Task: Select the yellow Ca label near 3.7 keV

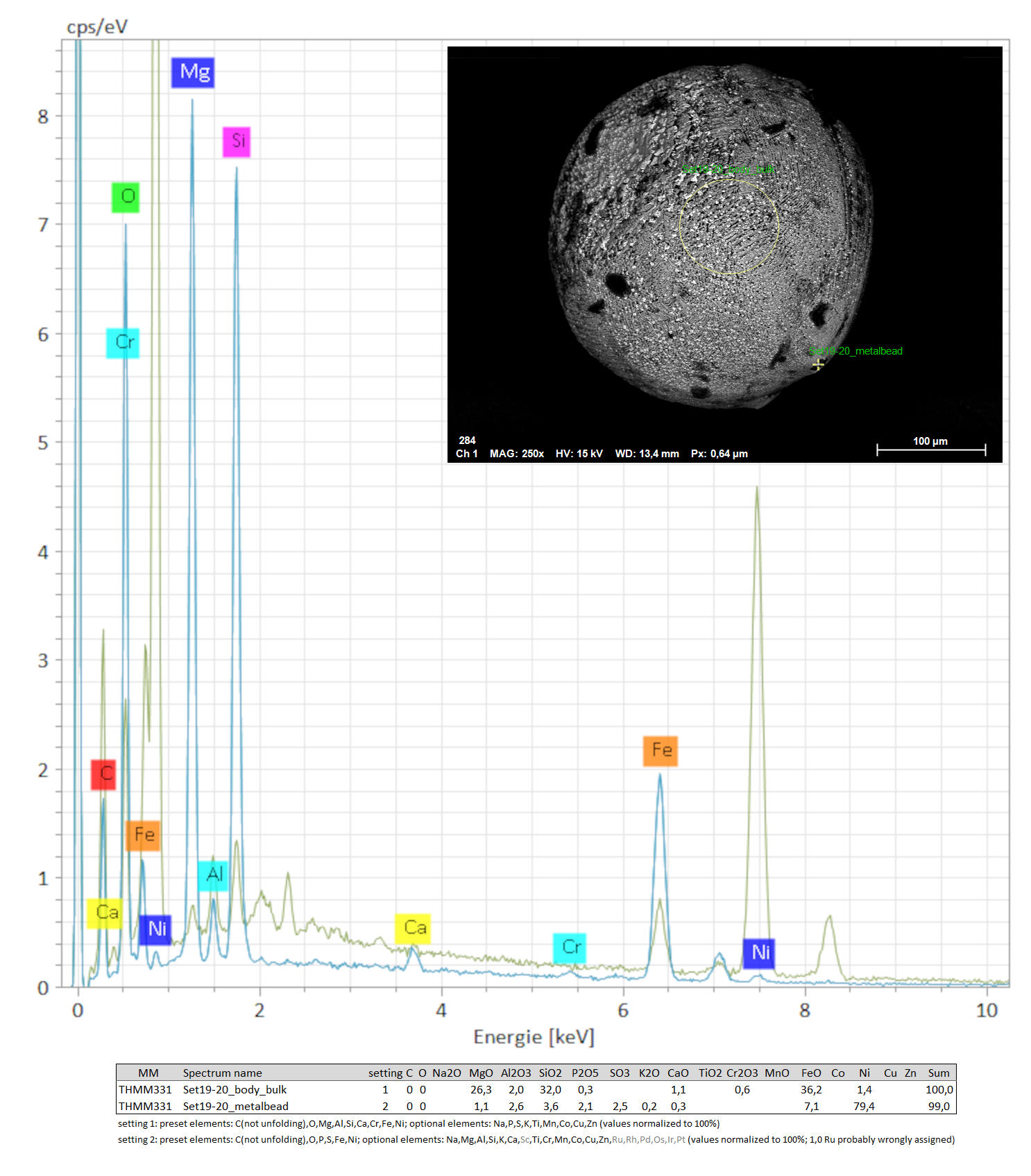Action: 413,928
